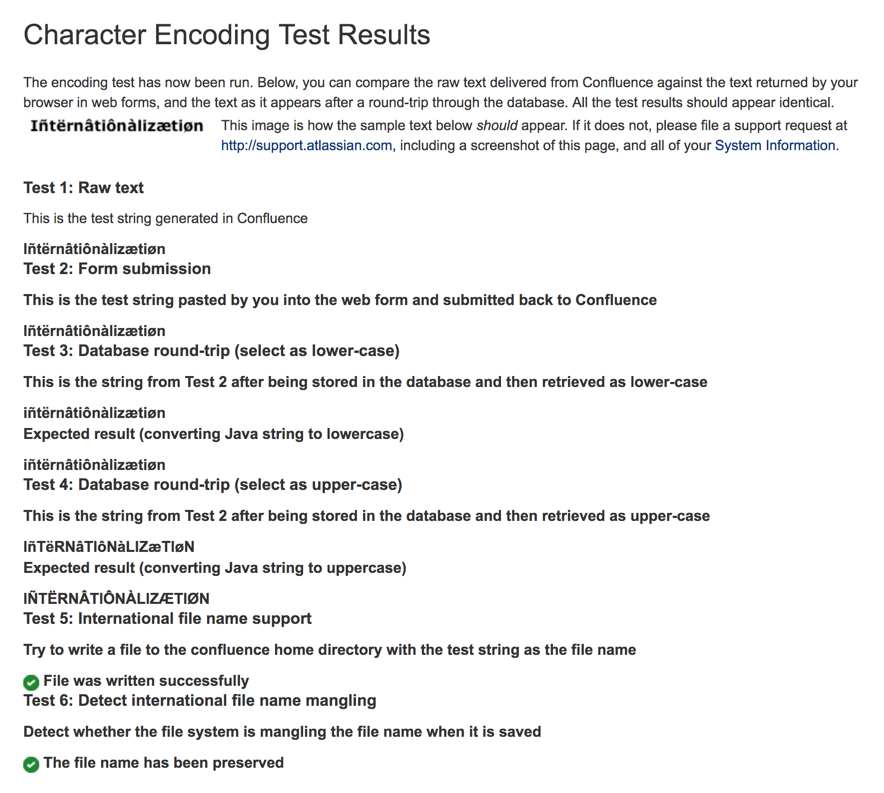The image size is (884, 793).
Task: Click the raw text result string under Test 1
Action: 94,249
